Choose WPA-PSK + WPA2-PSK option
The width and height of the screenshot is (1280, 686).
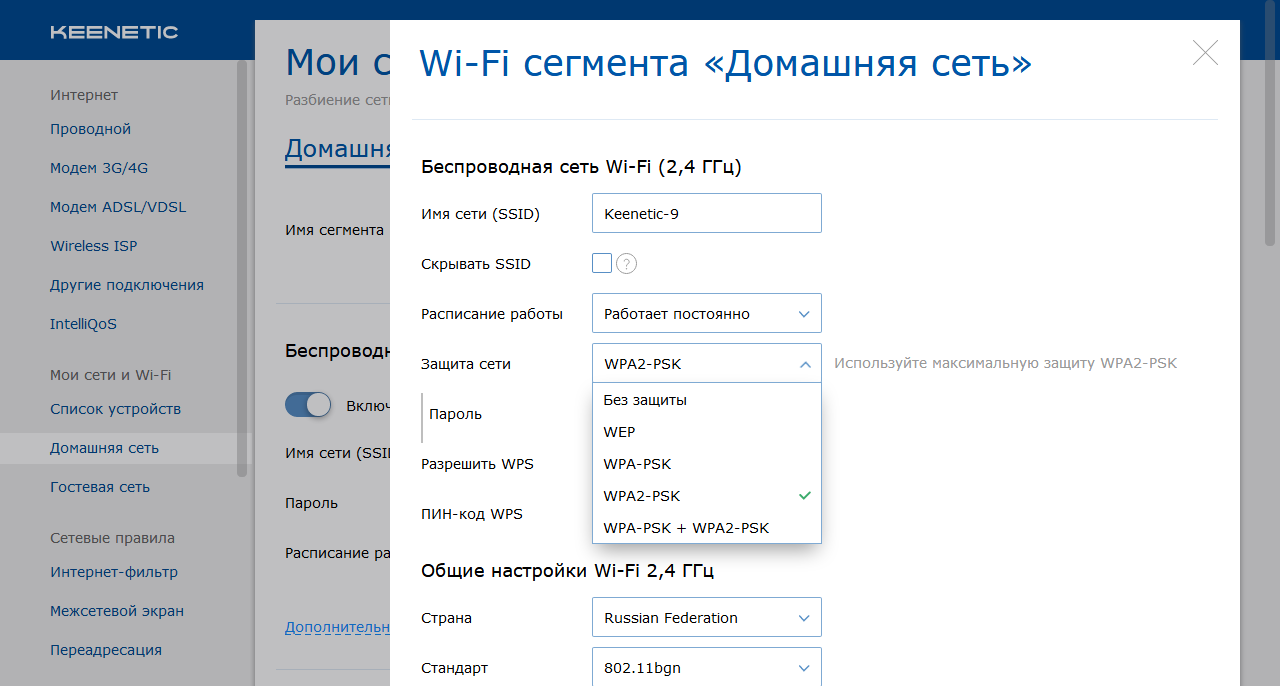click(x=707, y=528)
